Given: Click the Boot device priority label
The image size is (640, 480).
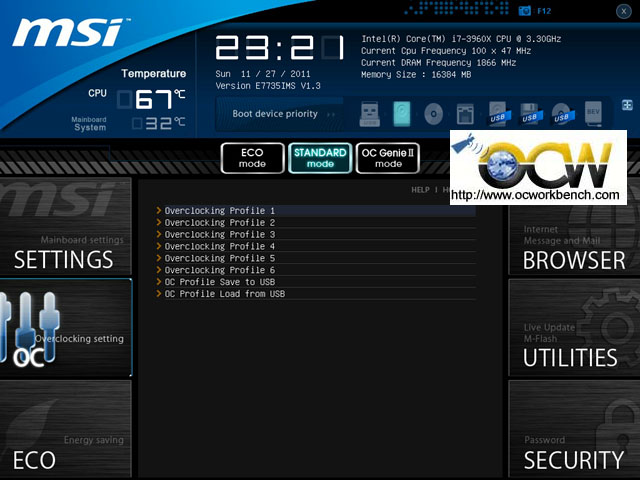Looking at the screenshot, I should [275, 114].
